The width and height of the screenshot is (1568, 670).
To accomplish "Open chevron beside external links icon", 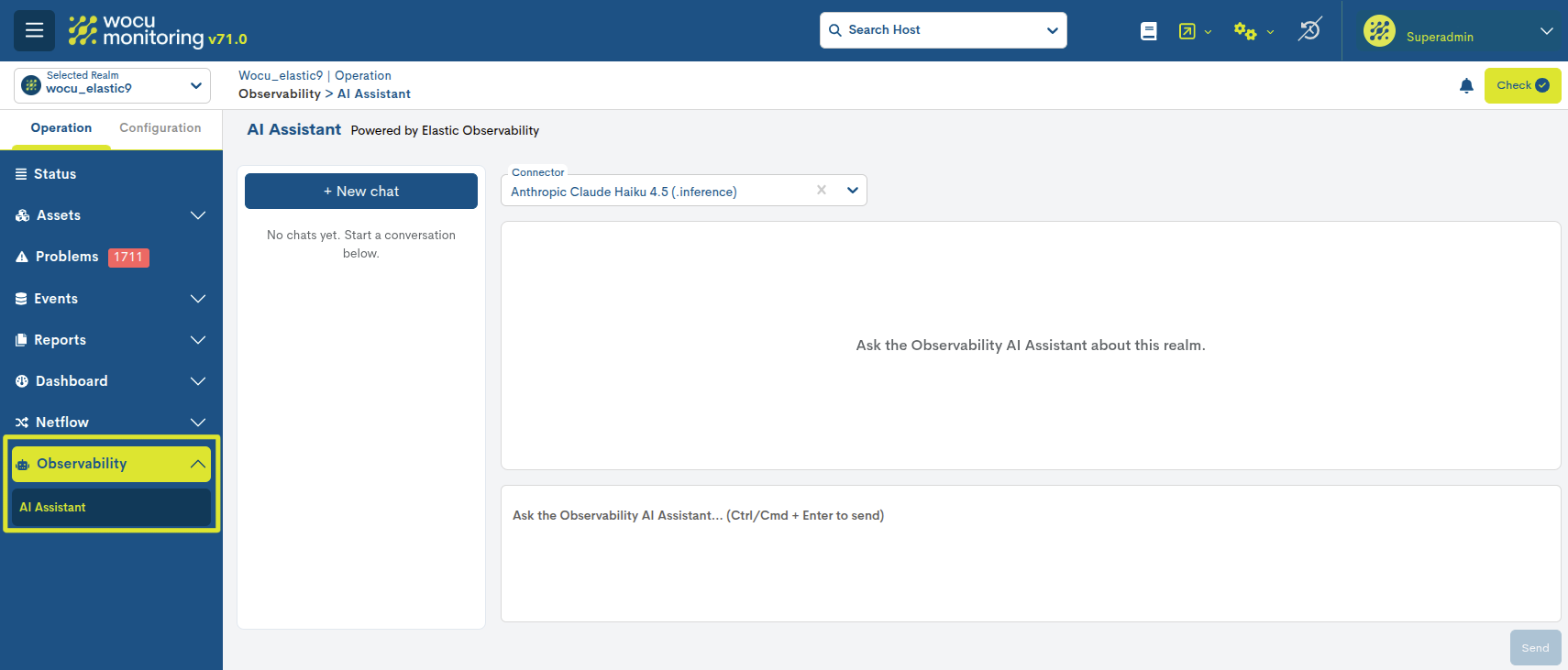I will (x=1208, y=32).
